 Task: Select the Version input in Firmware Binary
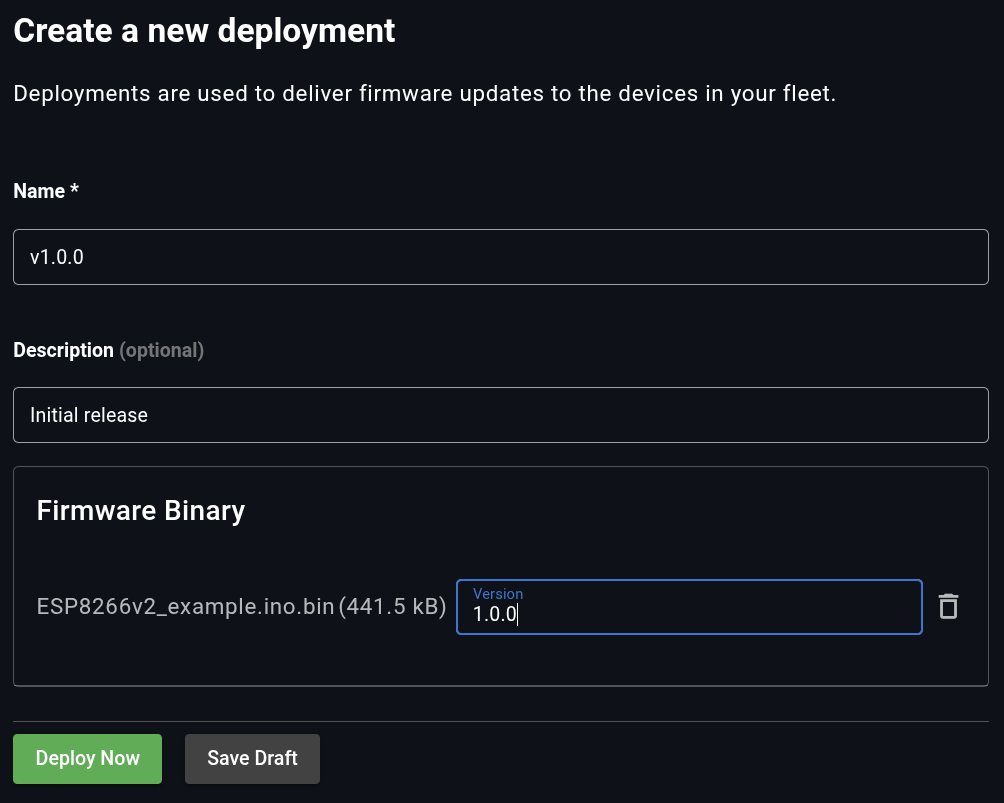688,614
